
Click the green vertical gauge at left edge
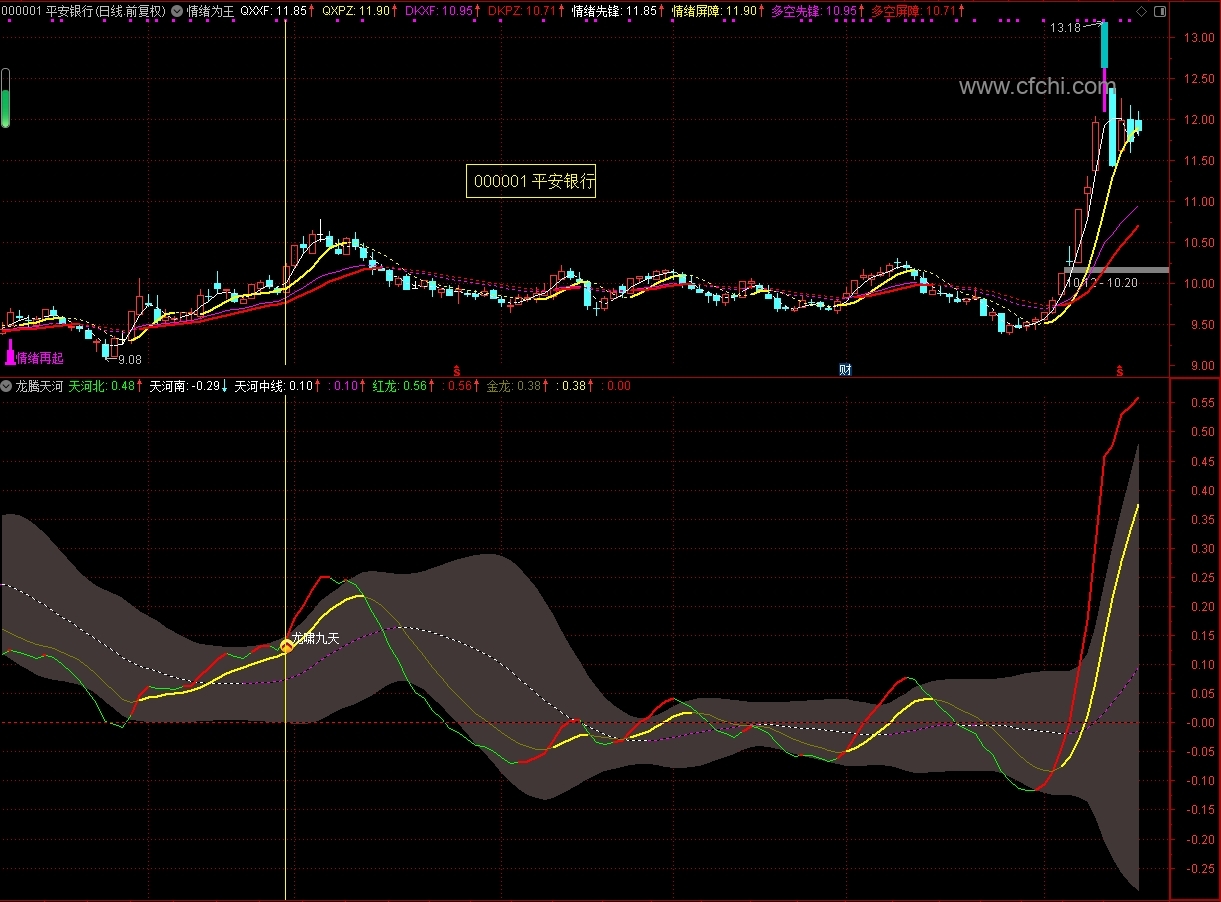tap(5, 98)
